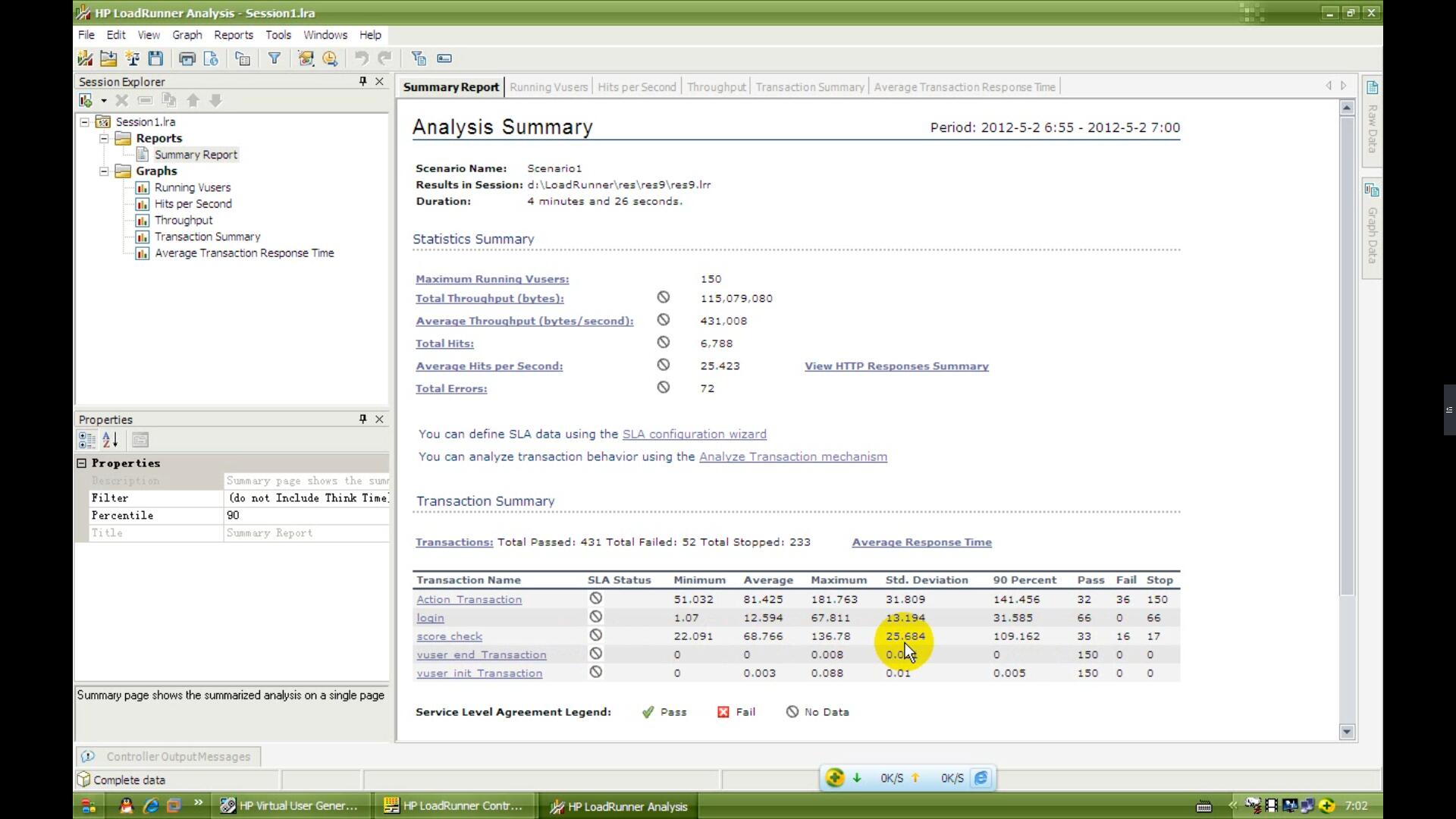The width and height of the screenshot is (1456, 819).
Task: Click the rename label toolbar icon
Action: point(444,58)
